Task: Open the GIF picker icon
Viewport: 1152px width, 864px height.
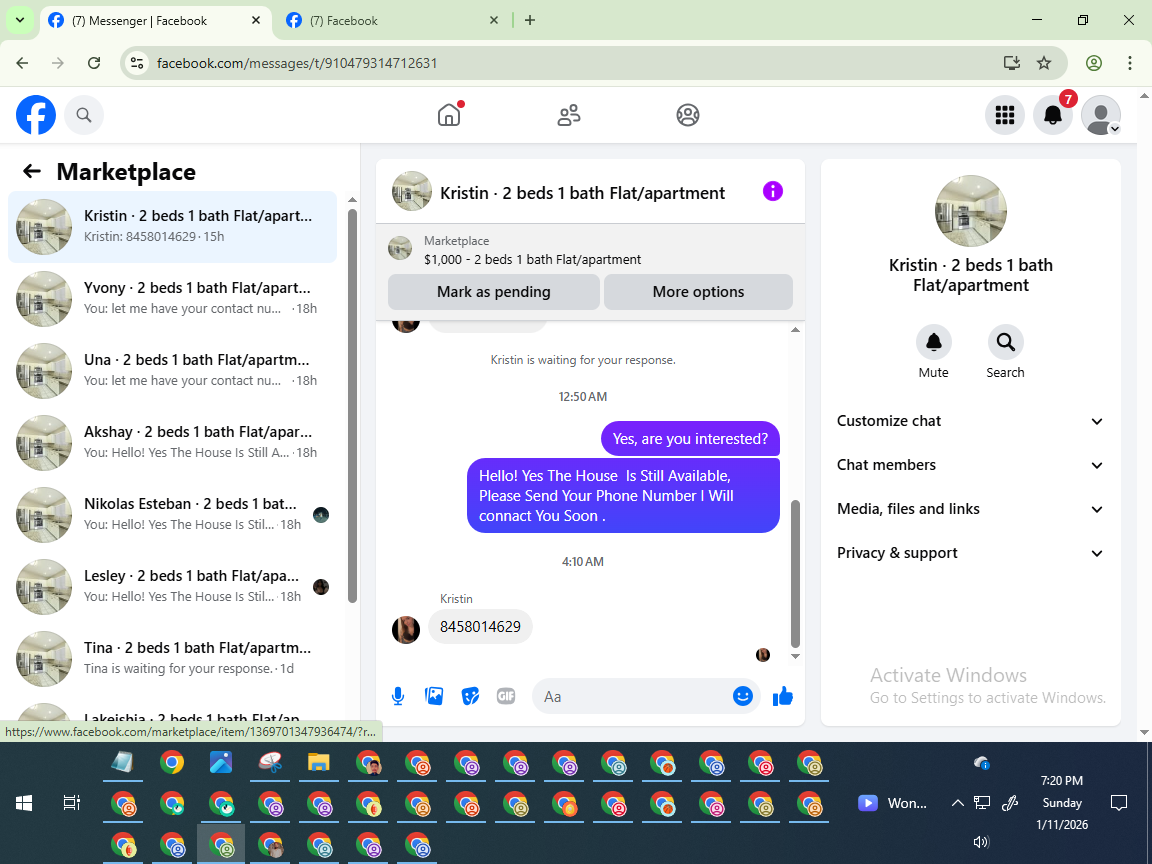Action: pos(505,696)
